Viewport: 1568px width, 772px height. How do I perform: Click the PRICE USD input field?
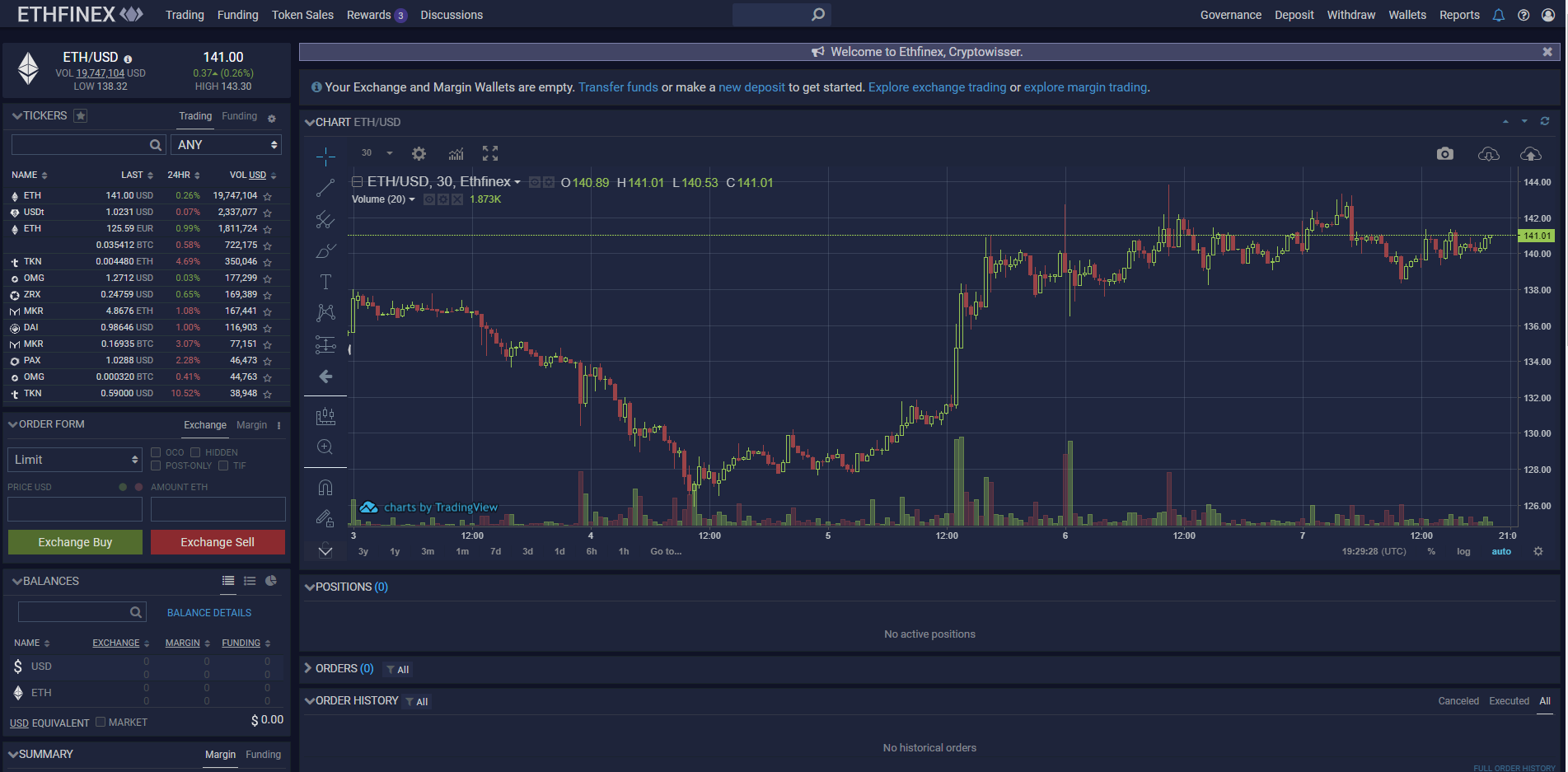click(75, 509)
